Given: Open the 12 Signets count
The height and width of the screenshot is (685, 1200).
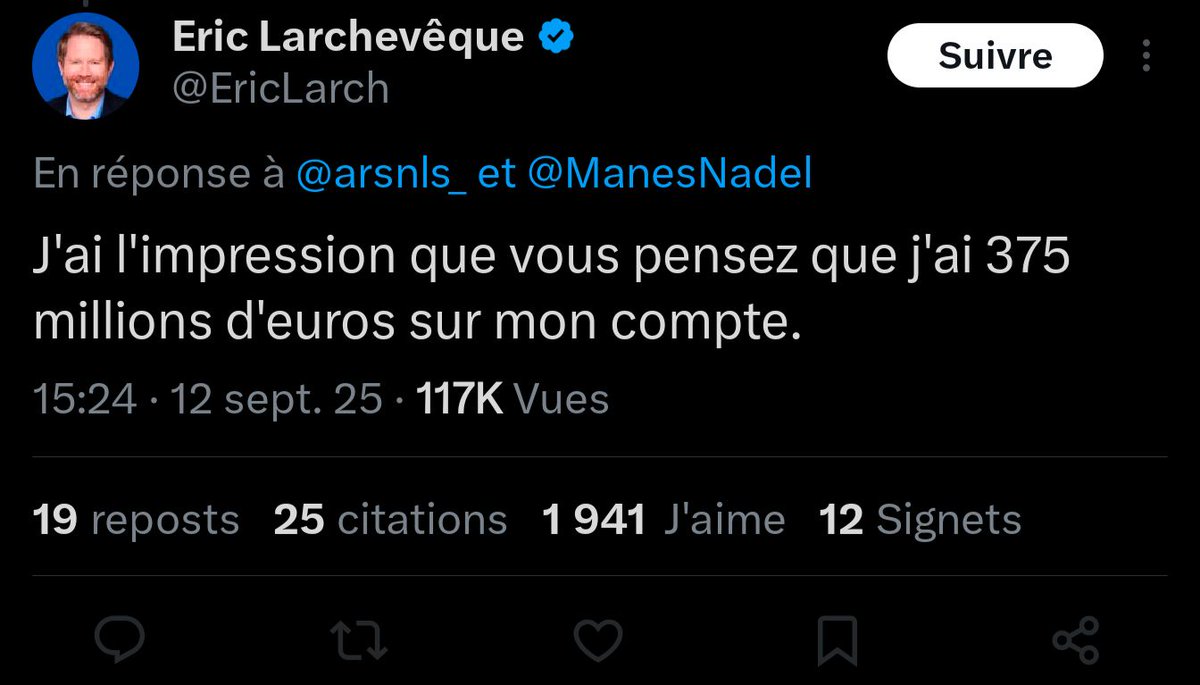Looking at the screenshot, I should (x=920, y=520).
